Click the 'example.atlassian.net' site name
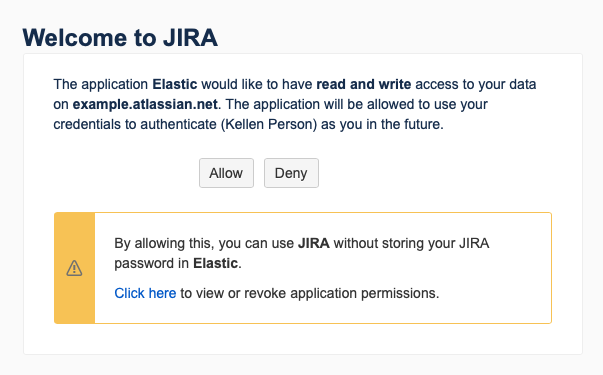 point(145,104)
